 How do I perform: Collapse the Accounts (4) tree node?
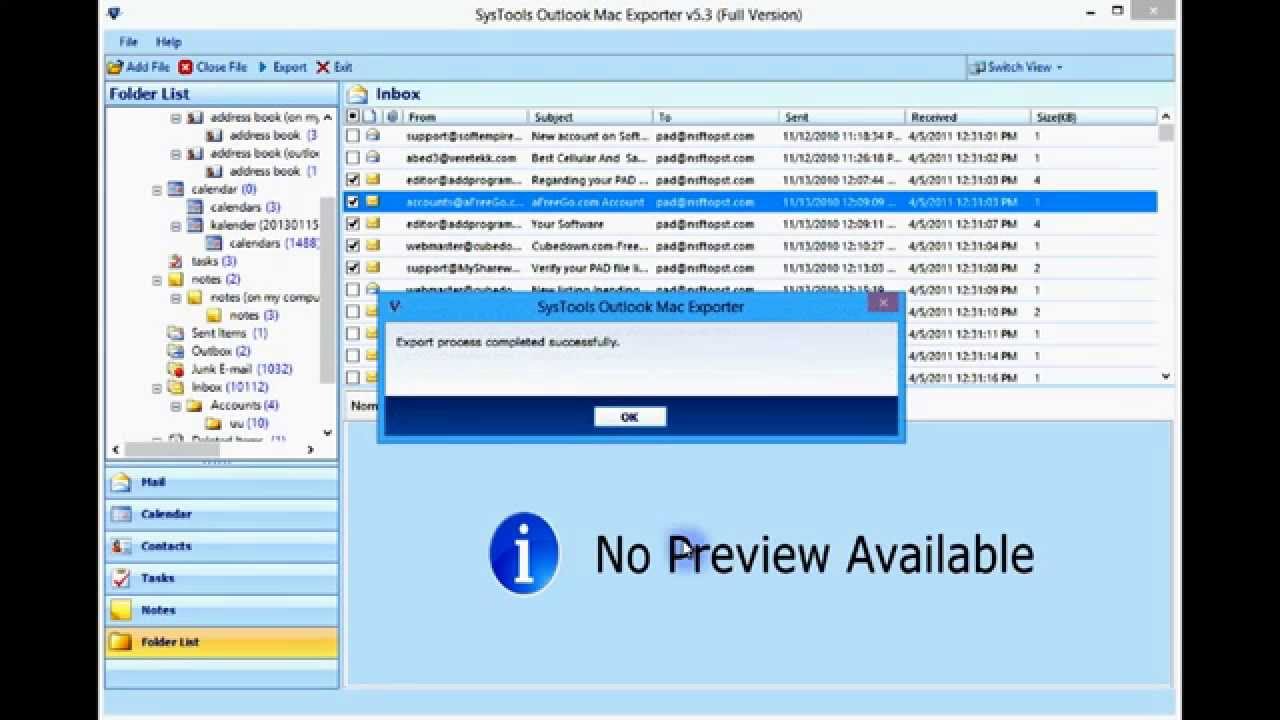(176, 405)
